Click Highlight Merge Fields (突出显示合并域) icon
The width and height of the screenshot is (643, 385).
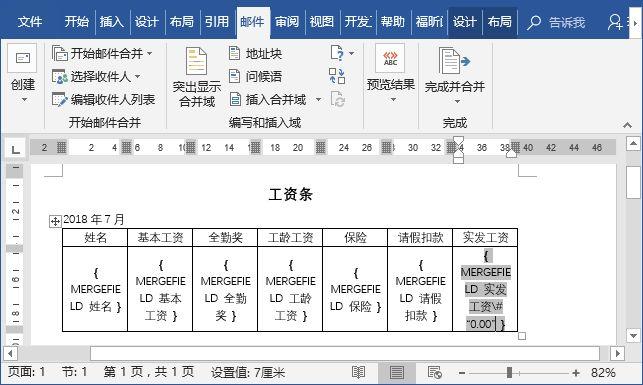tap(196, 61)
